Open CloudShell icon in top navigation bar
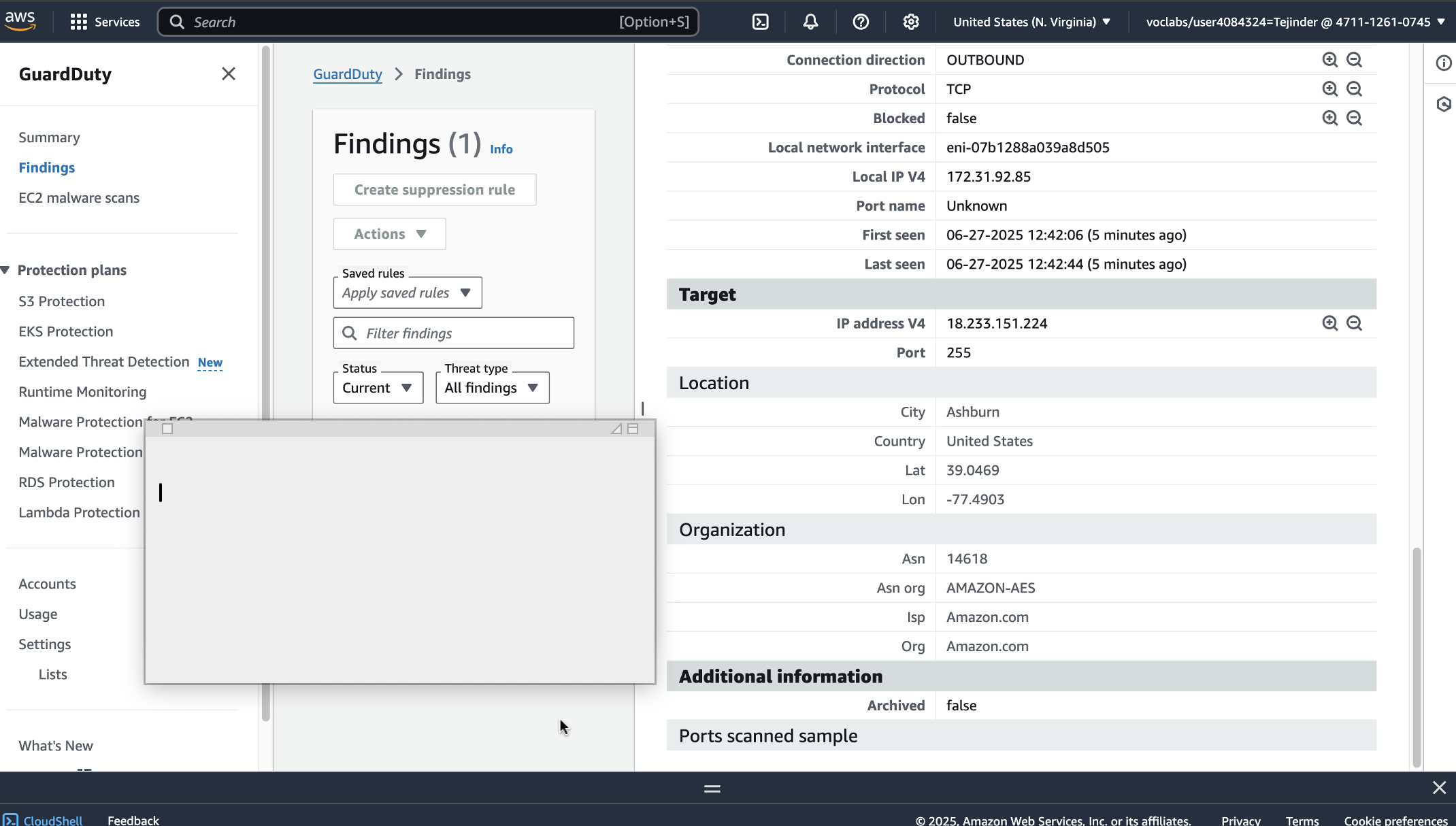 click(x=760, y=22)
